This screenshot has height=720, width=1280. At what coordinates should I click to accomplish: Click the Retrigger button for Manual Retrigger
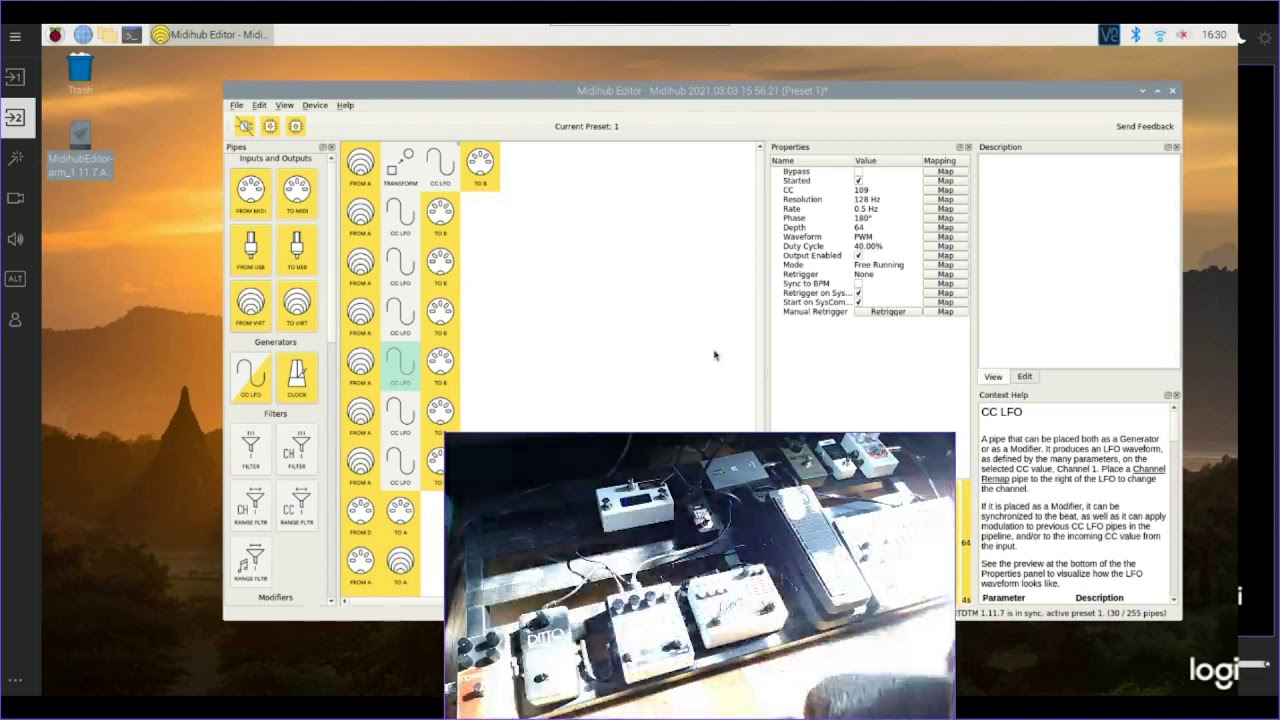(888, 312)
